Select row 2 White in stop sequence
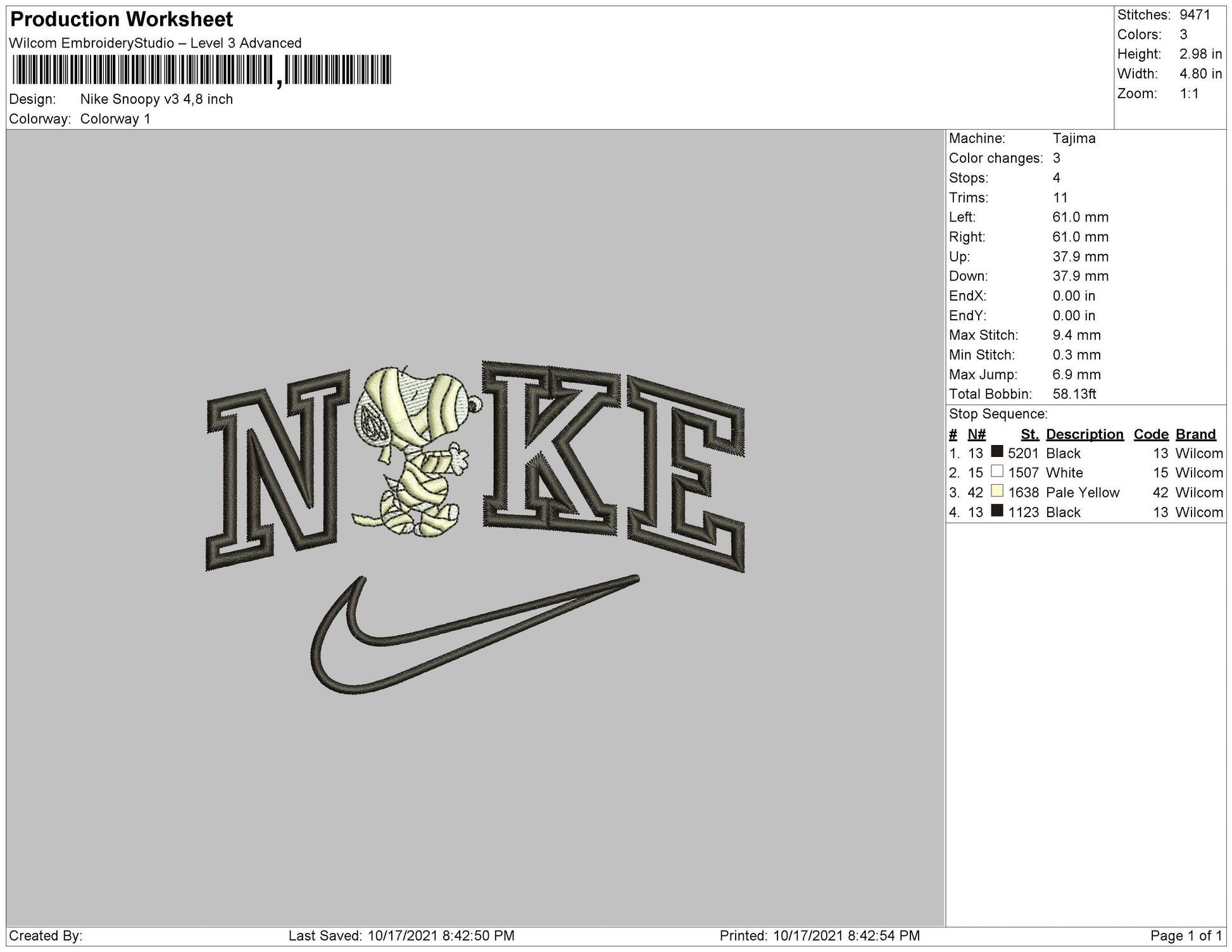1232x952 pixels. (x=1065, y=473)
